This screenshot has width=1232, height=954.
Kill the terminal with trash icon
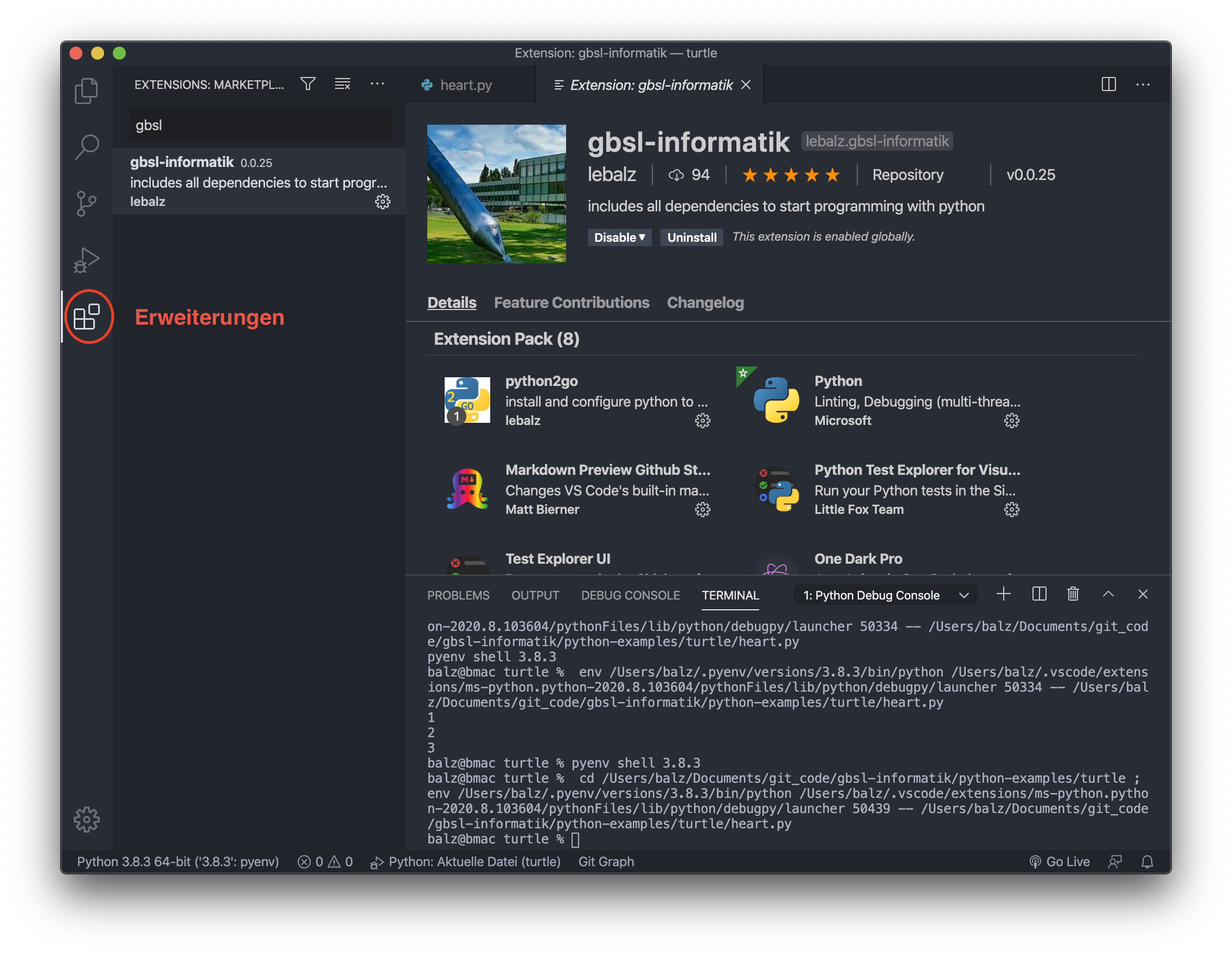[1073, 594]
